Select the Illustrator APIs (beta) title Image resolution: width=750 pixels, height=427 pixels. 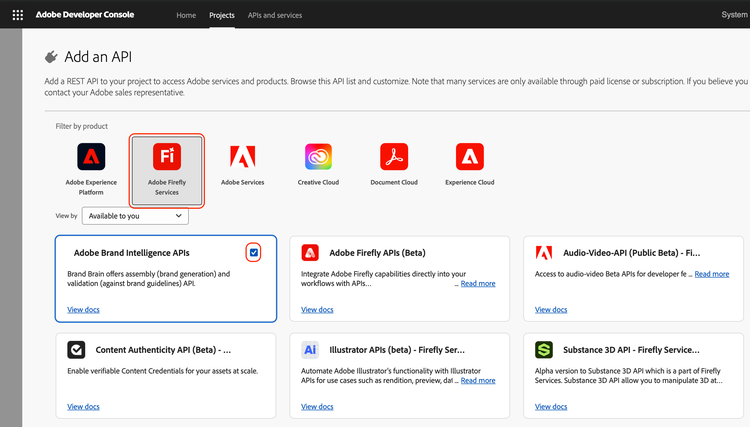coord(397,350)
